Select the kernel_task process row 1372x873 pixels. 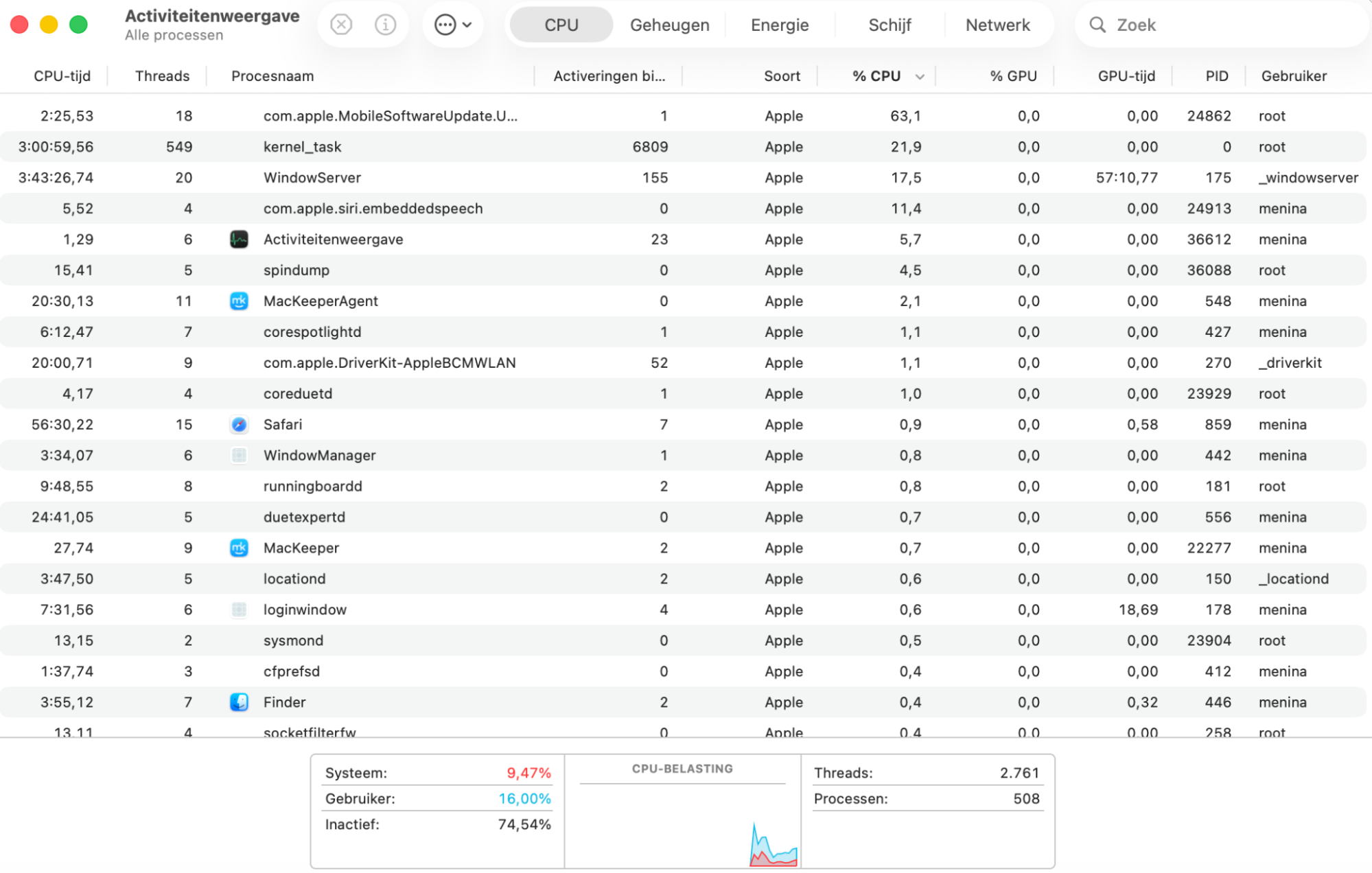[683, 147]
